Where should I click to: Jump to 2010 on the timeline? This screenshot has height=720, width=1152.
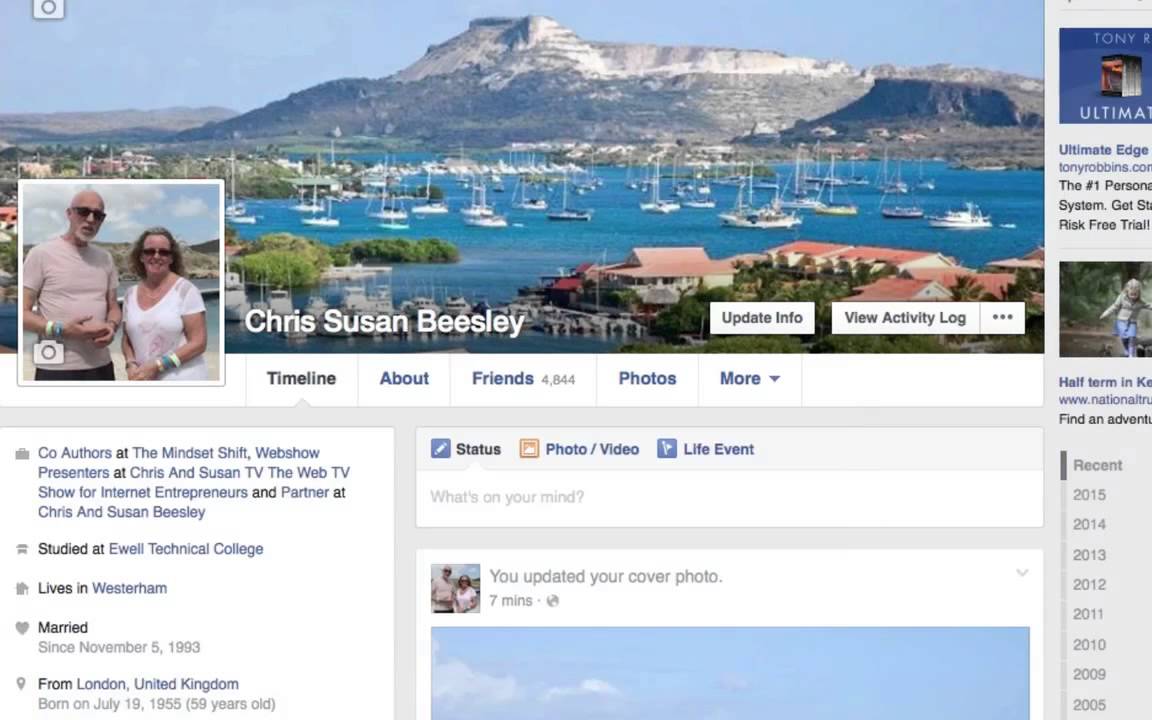point(1089,644)
